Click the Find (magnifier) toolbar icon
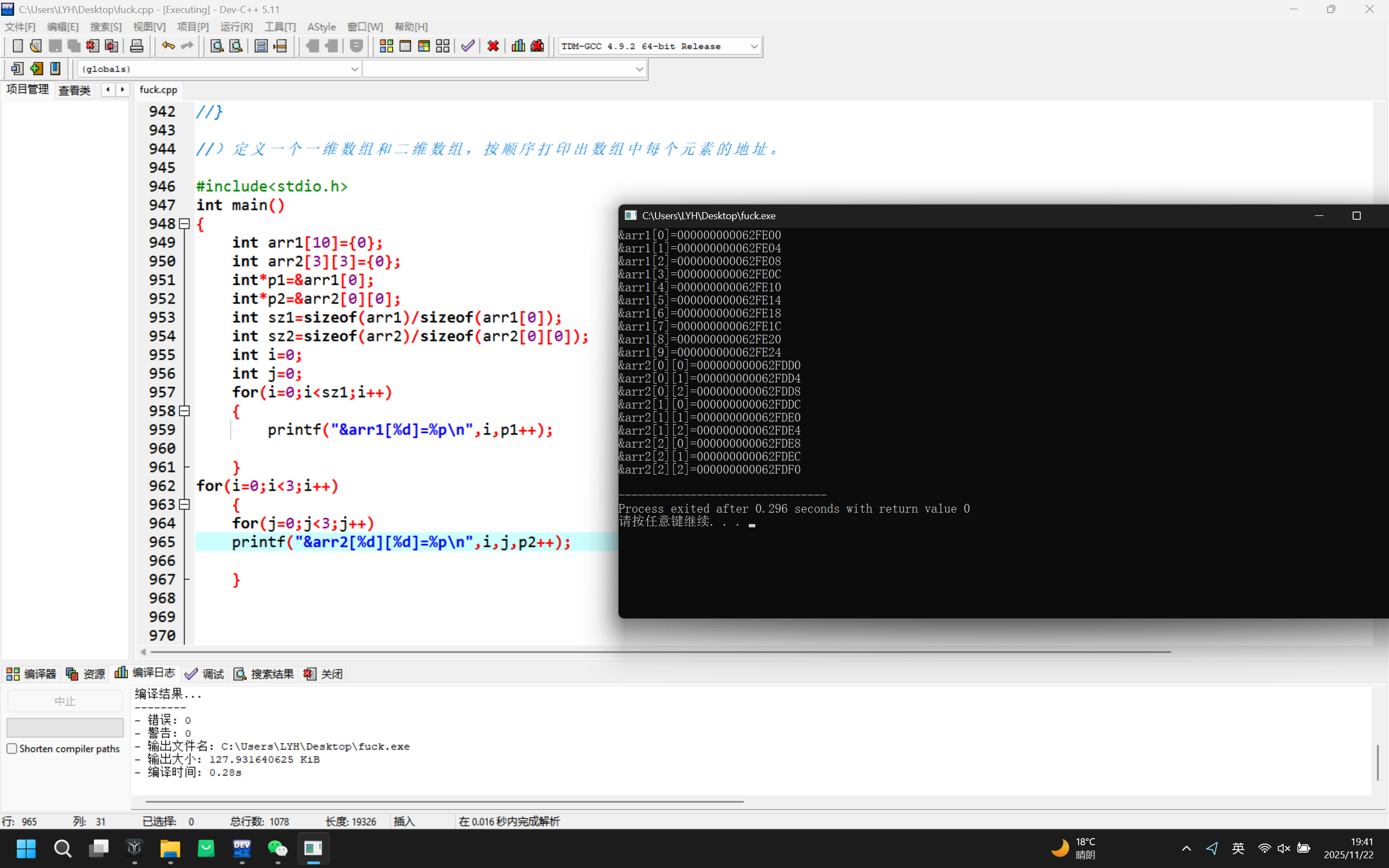This screenshot has width=1389, height=868. (216, 46)
